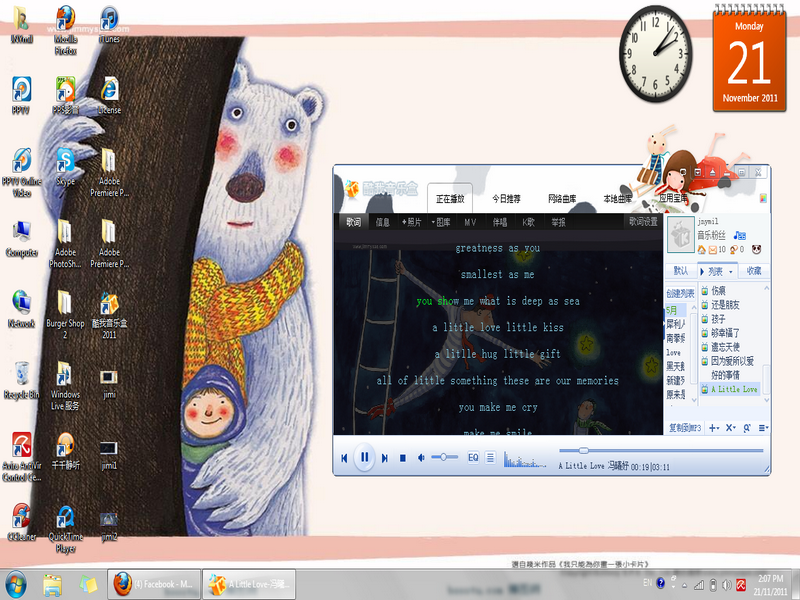Image resolution: width=800 pixels, height=600 pixels.
Task: Open the Mozilla Firefox desktop icon
Action: coord(65,31)
